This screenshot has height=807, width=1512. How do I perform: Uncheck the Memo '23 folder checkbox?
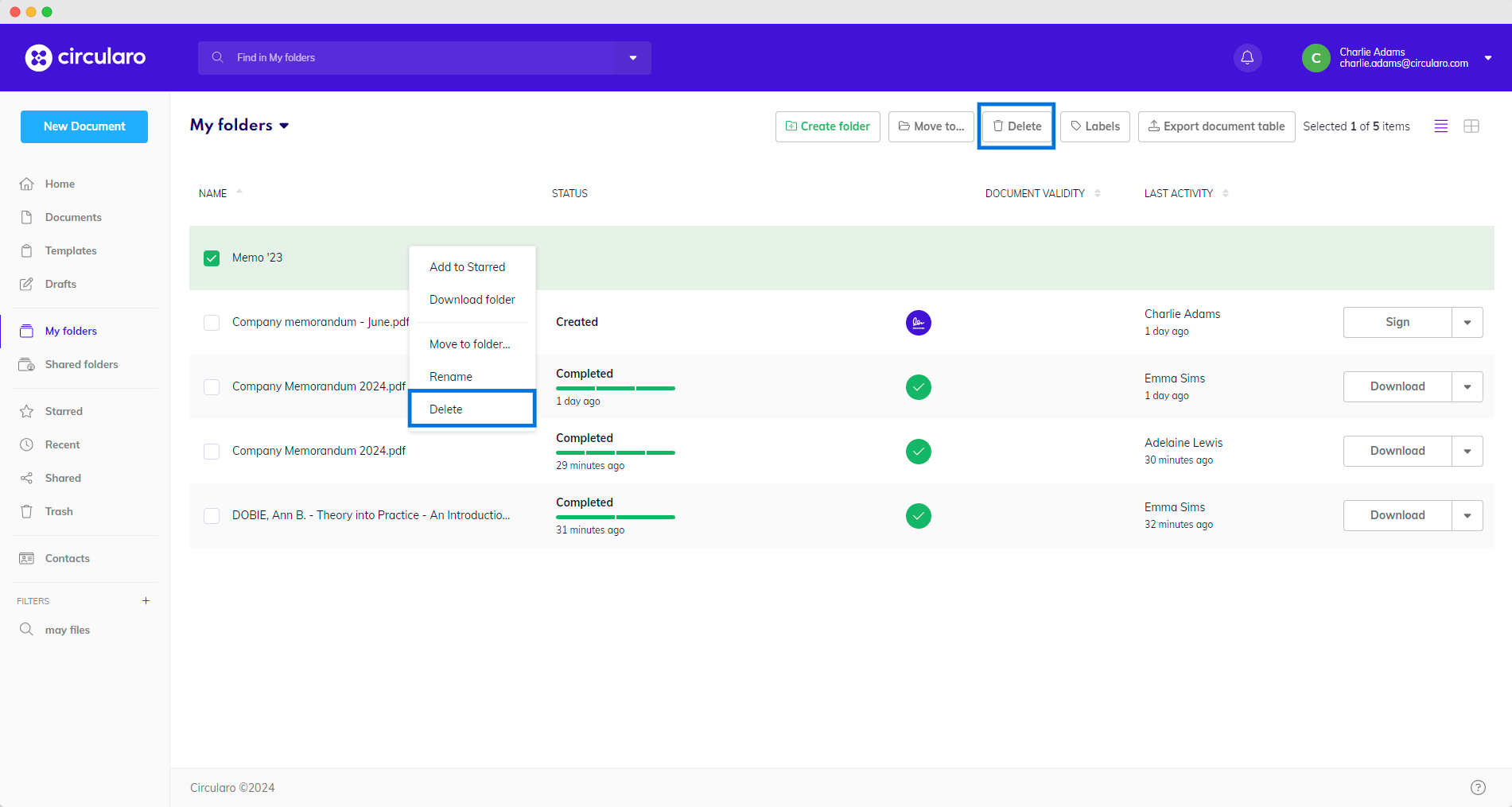[x=212, y=258]
